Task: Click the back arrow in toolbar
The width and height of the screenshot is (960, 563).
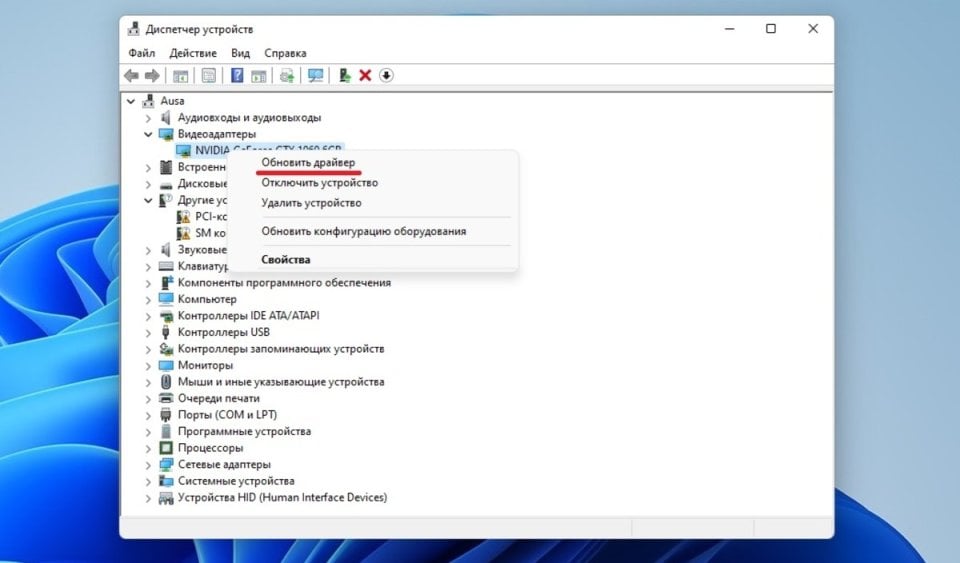Action: (x=131, y=76)
